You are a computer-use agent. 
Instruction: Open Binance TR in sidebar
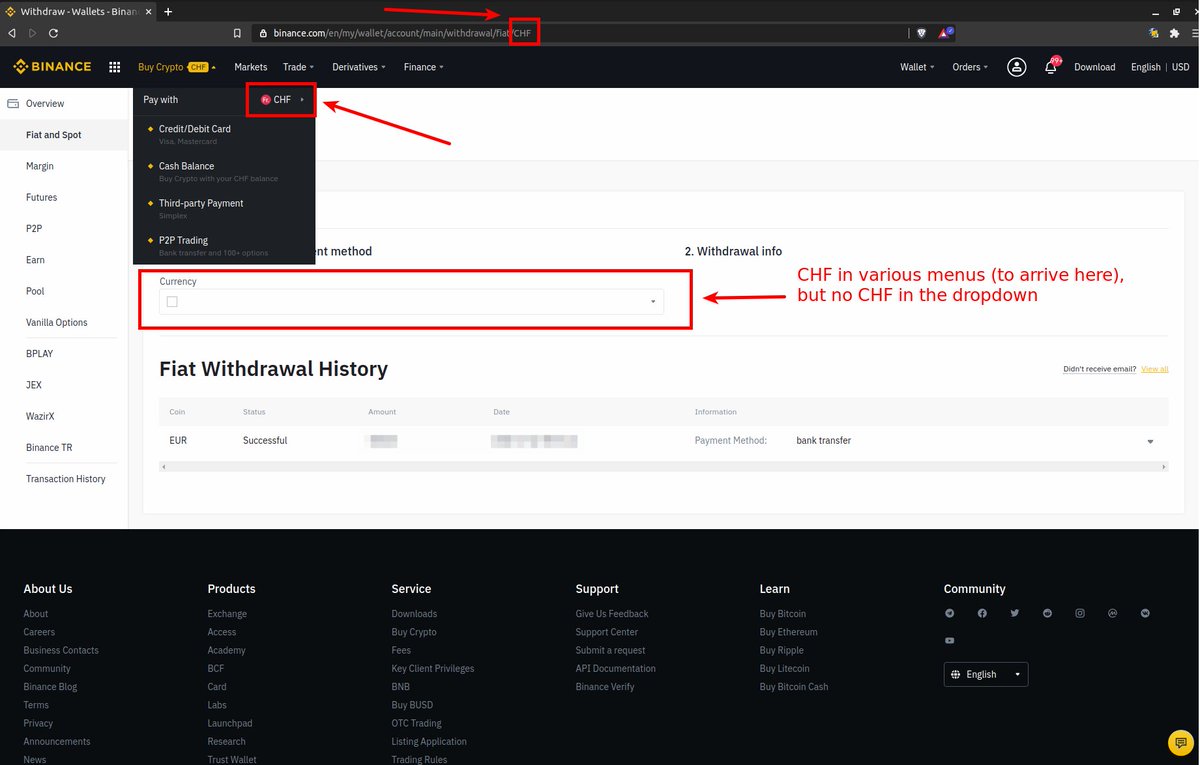click(x=49, y=448)
